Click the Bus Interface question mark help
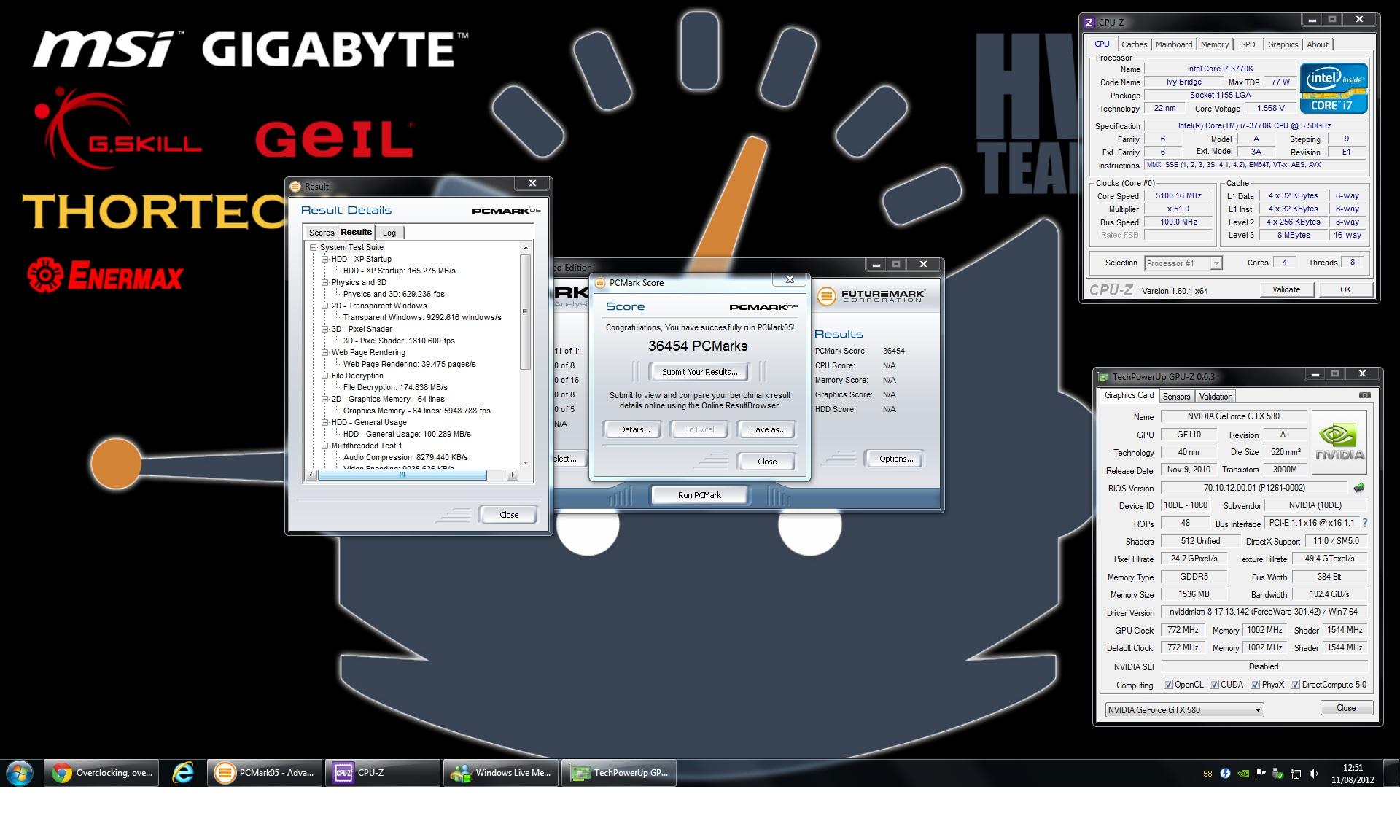1400x840 pixels. click(1365, 523)
